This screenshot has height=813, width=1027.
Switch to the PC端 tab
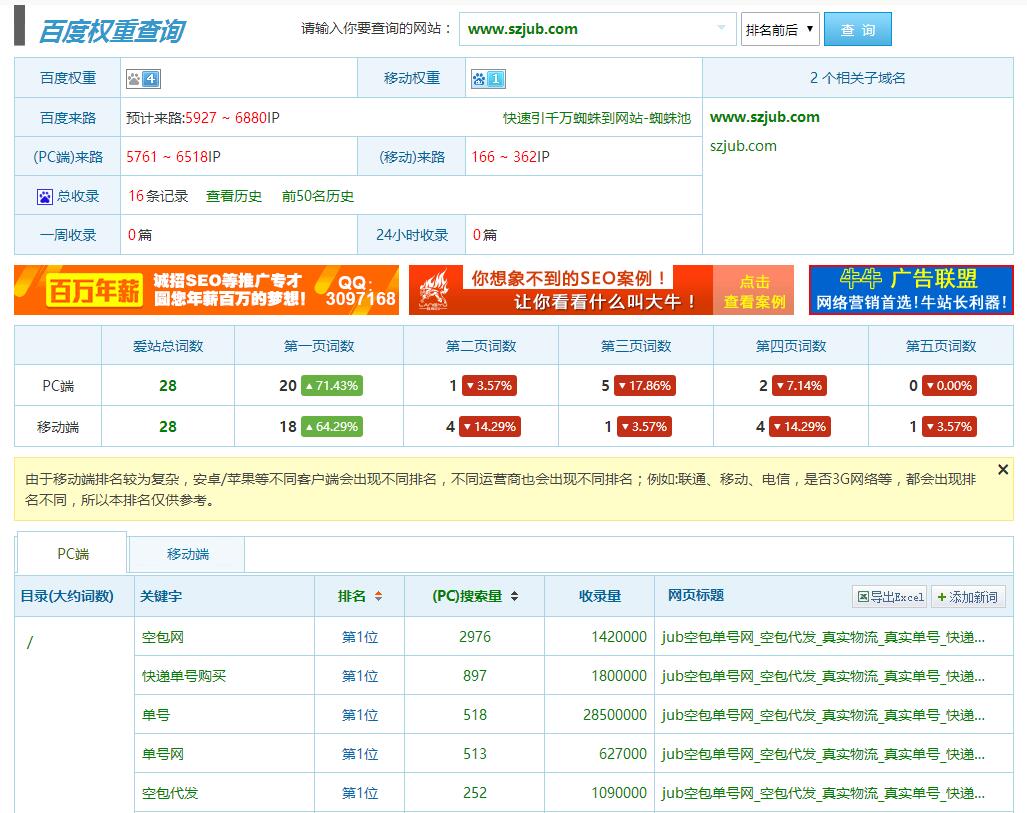point(72,554)
